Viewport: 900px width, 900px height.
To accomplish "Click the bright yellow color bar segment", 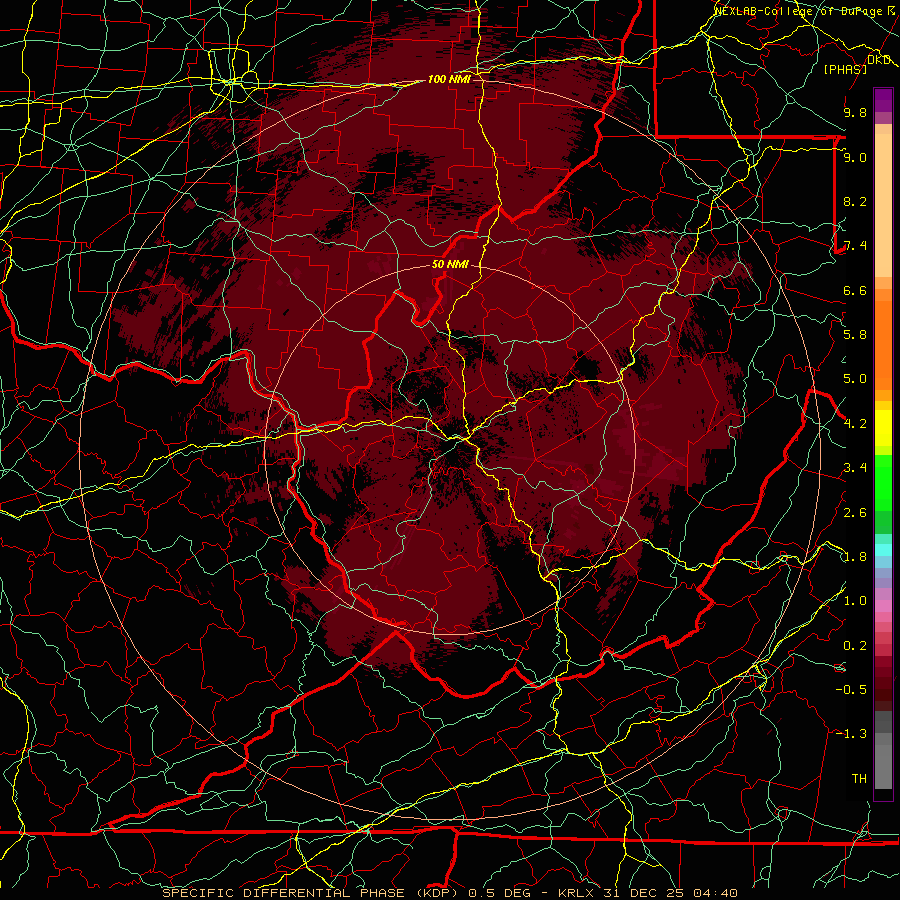I will (x=883, y=428).
